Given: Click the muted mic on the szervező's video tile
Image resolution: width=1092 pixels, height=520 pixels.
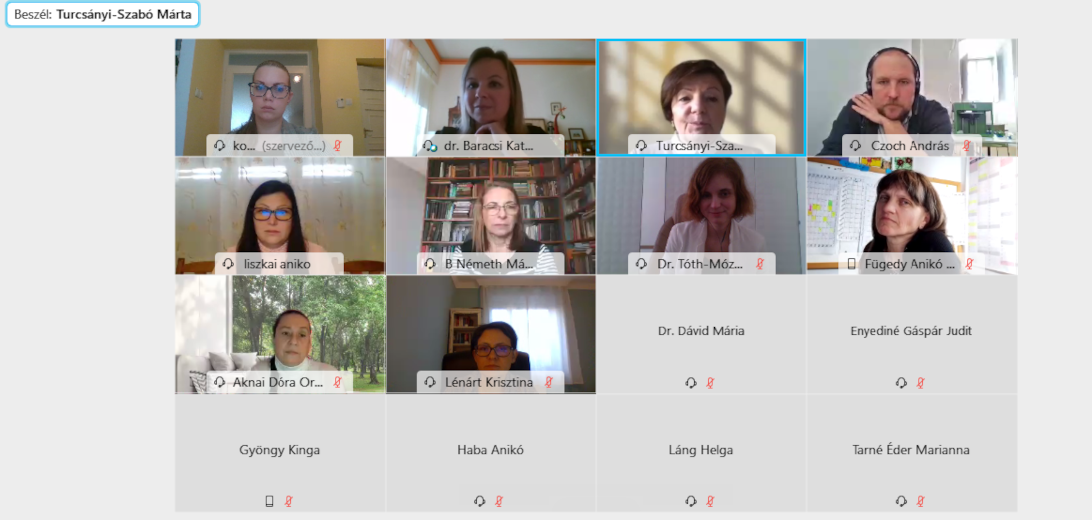Looking at the screenshot, I should point(338,146).
